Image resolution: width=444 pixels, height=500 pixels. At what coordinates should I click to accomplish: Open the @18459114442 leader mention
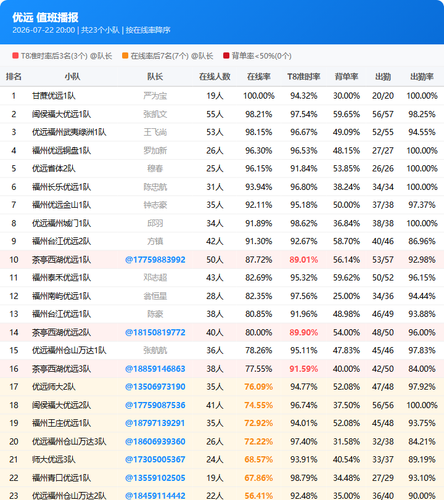(155, 496)
